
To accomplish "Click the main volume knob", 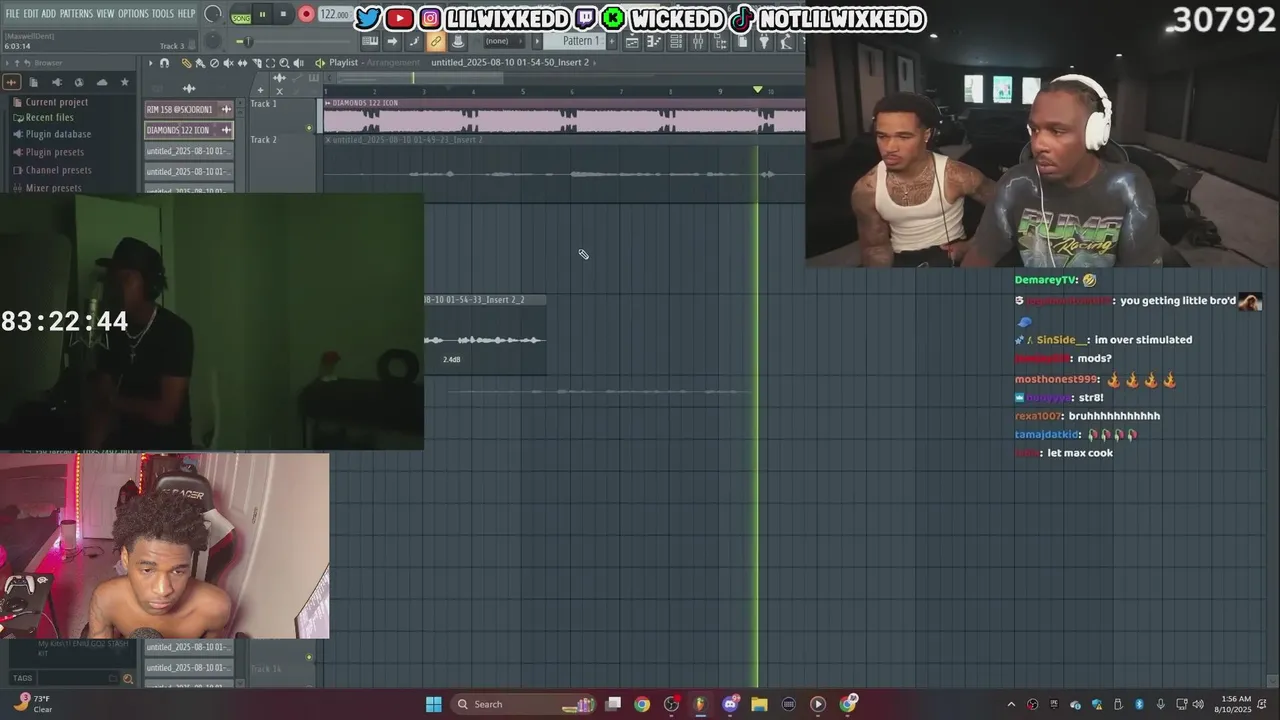I will [213, 14].
